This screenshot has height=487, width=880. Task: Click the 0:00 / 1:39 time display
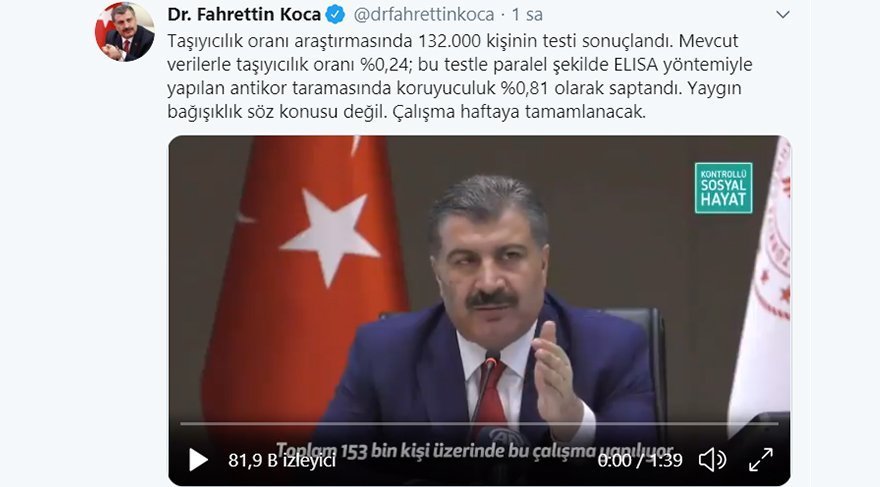tap(640, 460)
